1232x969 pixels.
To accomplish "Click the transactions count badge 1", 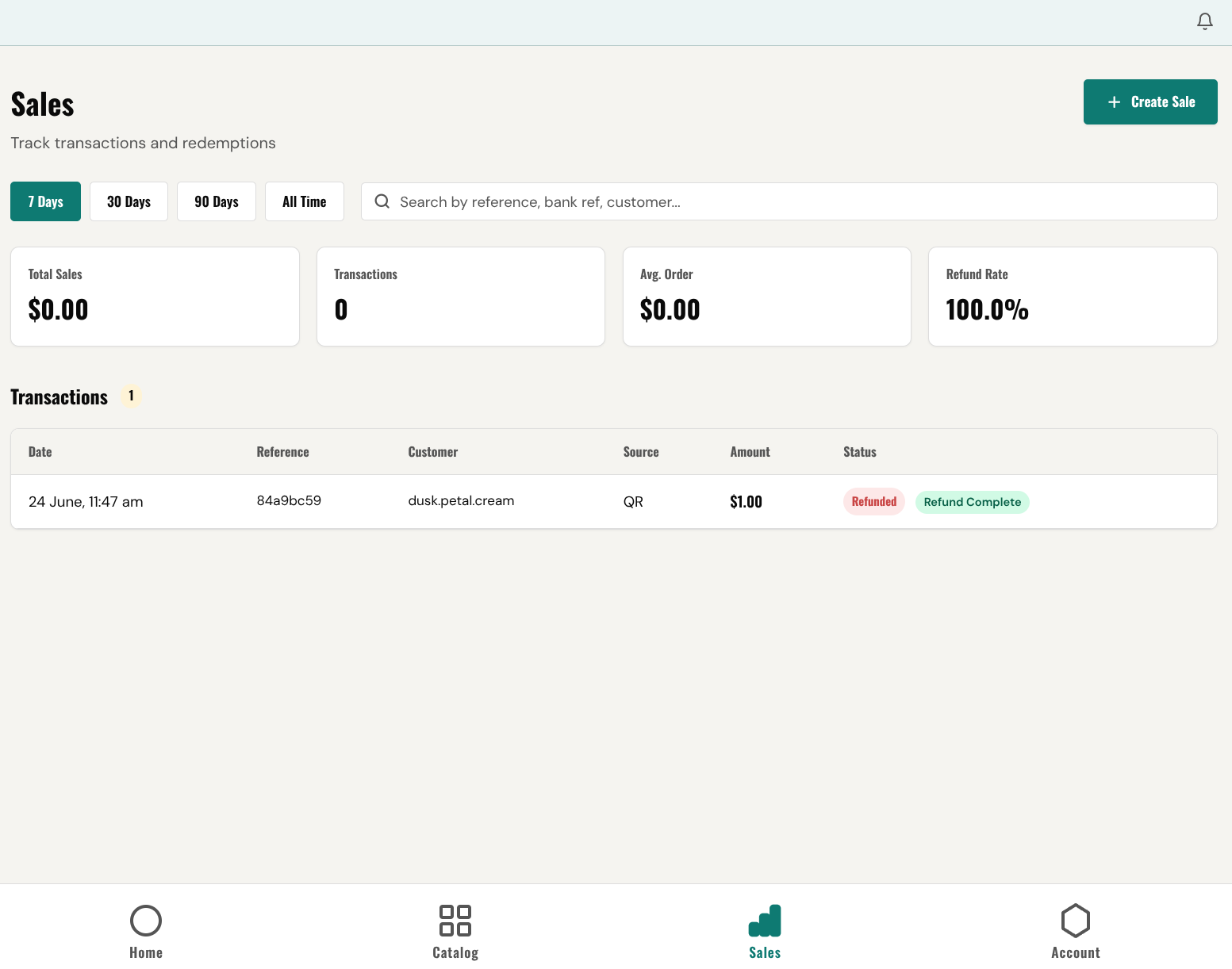I will pyautogui.click(x=131, y=396).
